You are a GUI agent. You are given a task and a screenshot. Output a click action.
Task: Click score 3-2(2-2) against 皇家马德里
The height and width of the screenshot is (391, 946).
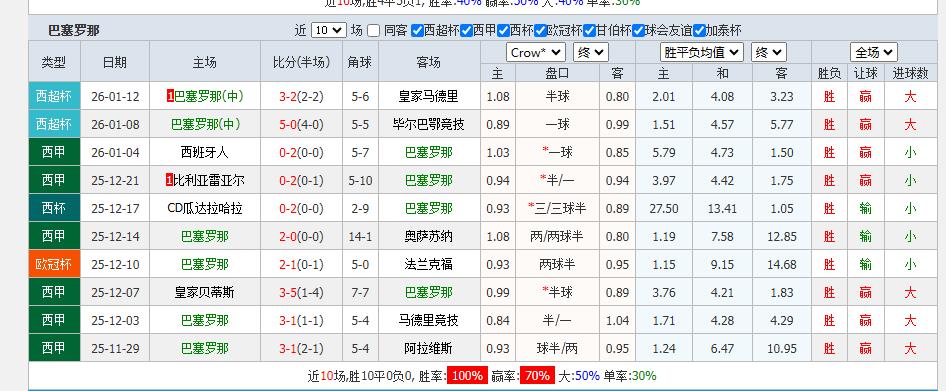coord(301,97)
